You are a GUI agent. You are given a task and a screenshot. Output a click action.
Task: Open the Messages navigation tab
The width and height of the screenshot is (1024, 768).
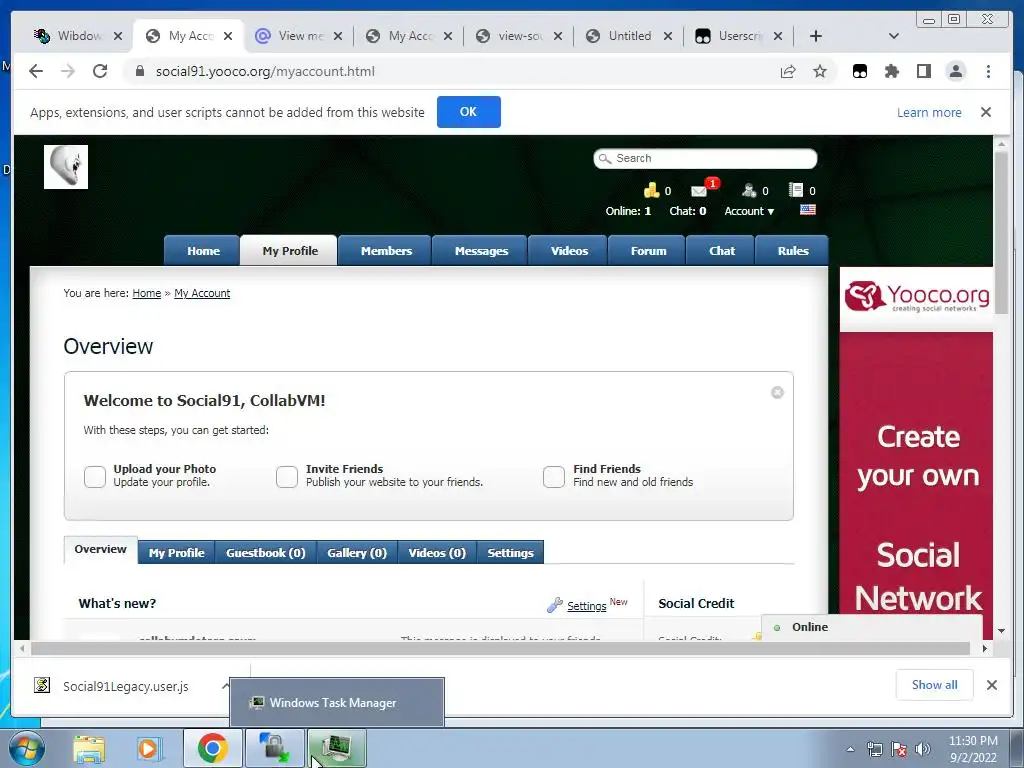(x=481, y=251)
